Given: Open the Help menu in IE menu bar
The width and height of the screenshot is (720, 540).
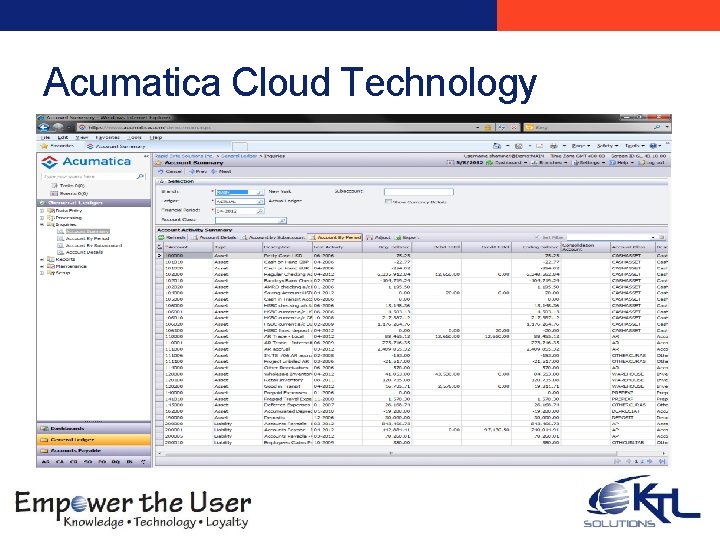Looking at the screenshot, I should (156, 137).
